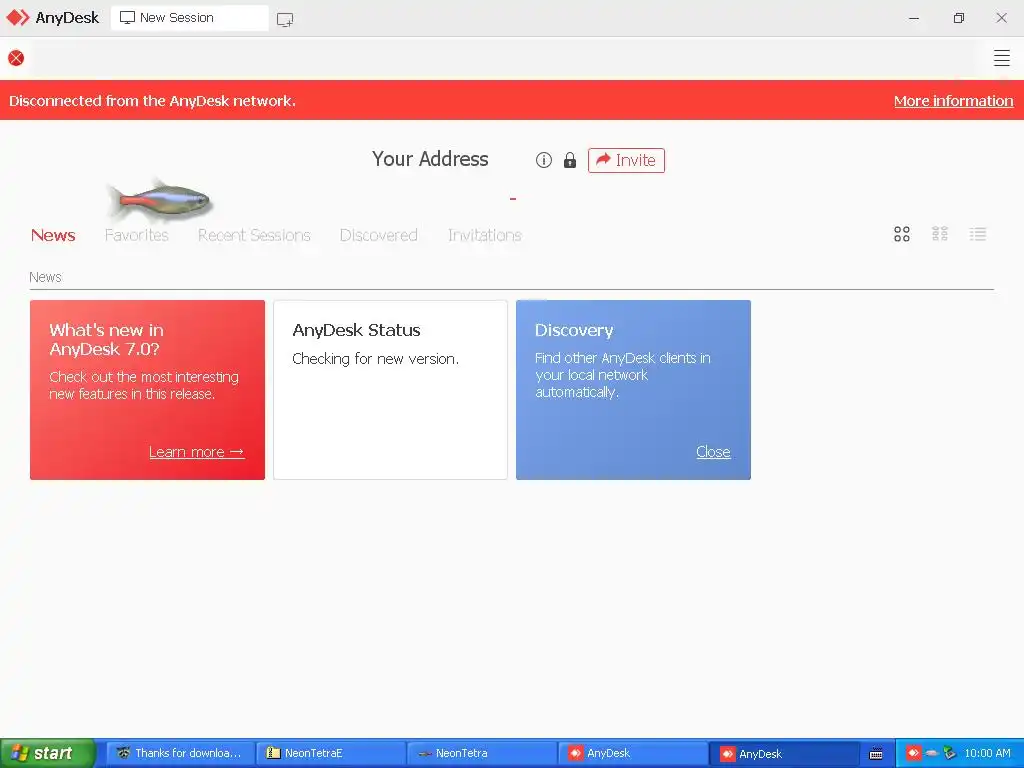Click the lock icon for unattended access
The image size is (1024, 768).
tap(569, 160)
